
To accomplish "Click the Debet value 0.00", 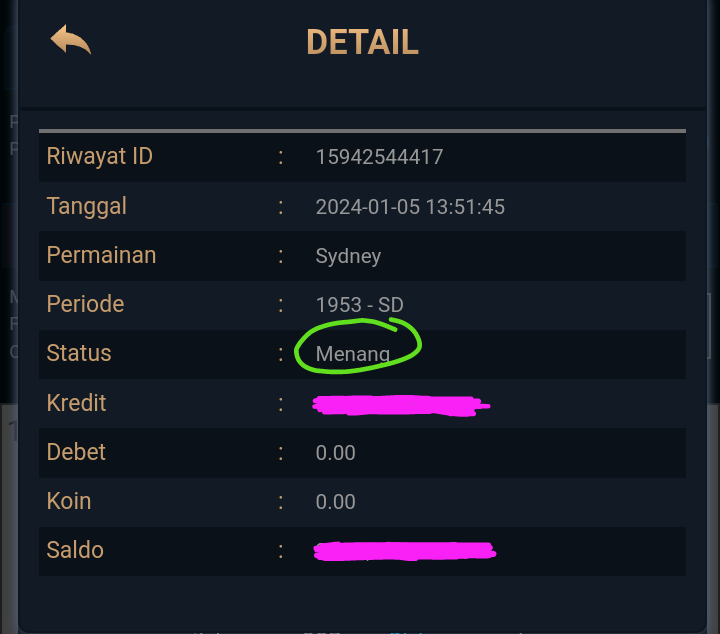I will pos(336,454).
